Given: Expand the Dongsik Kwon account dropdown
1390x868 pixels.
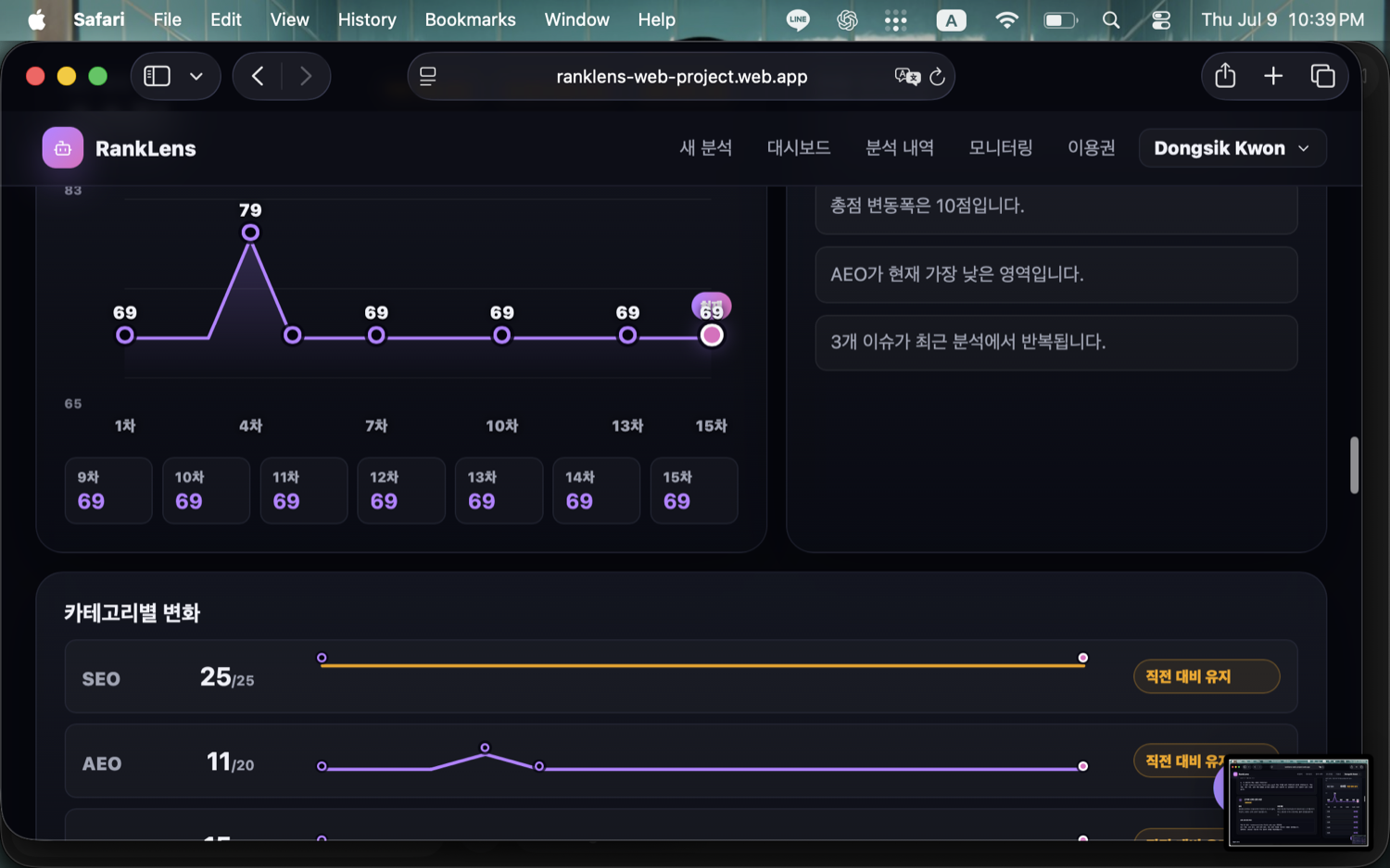Looking at the screenshot, I should (1232, 148).
